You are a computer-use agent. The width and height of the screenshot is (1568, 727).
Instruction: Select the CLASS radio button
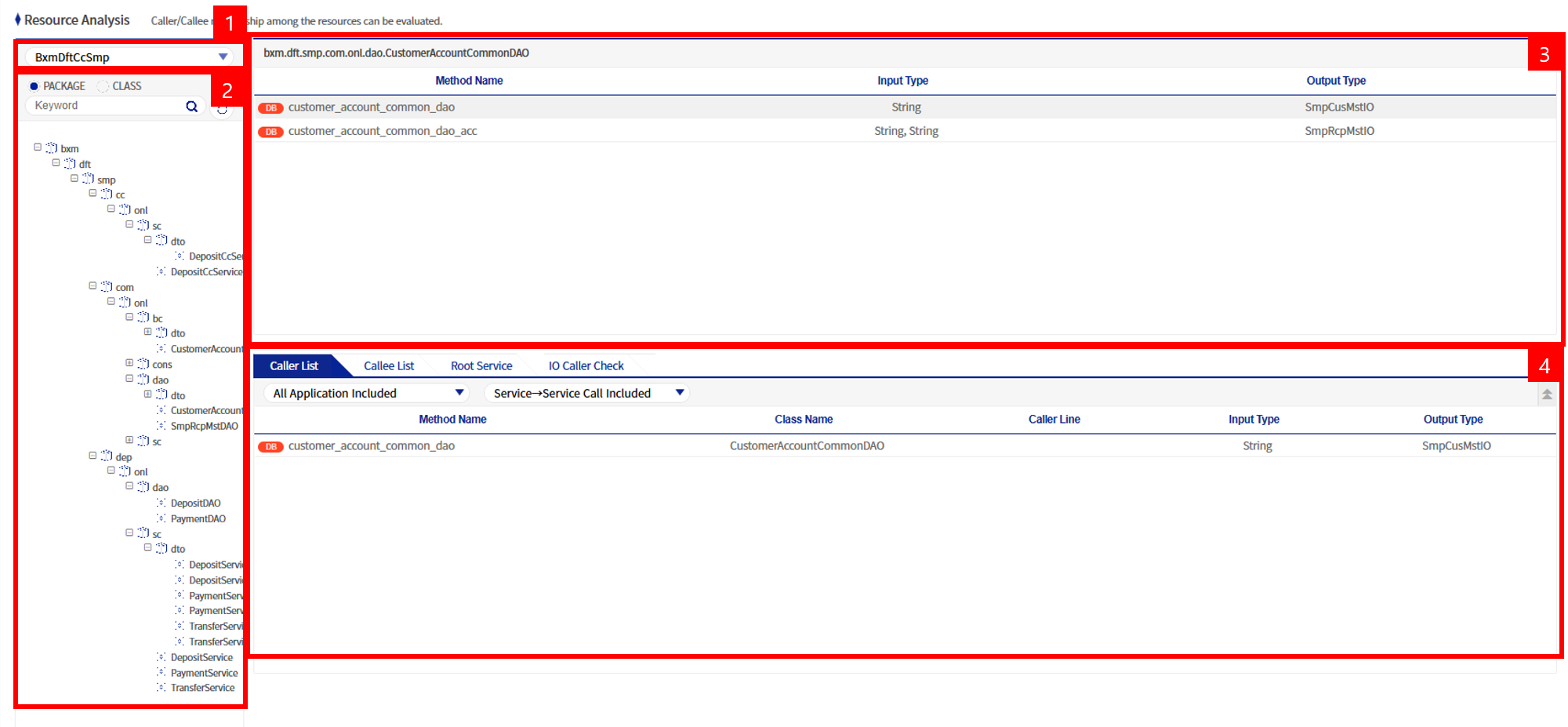(103, 86)
